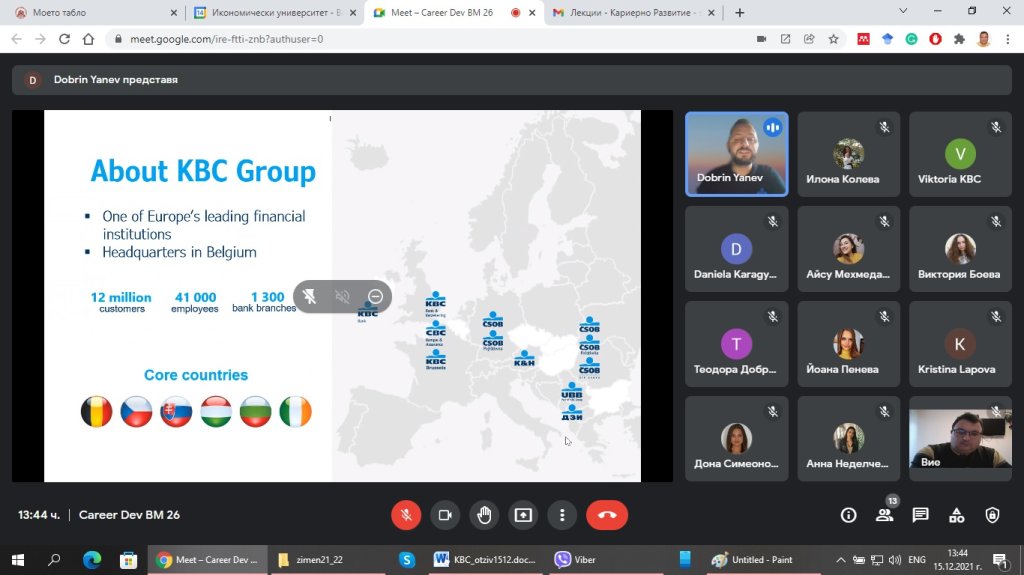
Task: Turn off camera in Meet controls
Action: pyautogui.click(x=445, y=515)
